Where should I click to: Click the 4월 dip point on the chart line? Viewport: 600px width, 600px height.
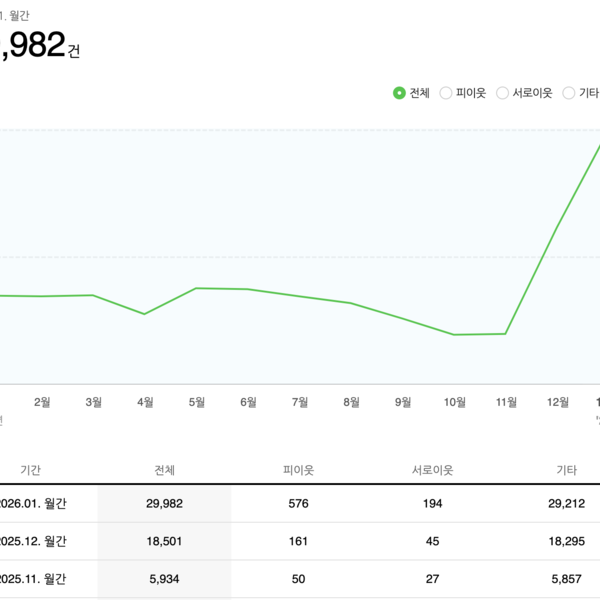[x=144, y=314]
